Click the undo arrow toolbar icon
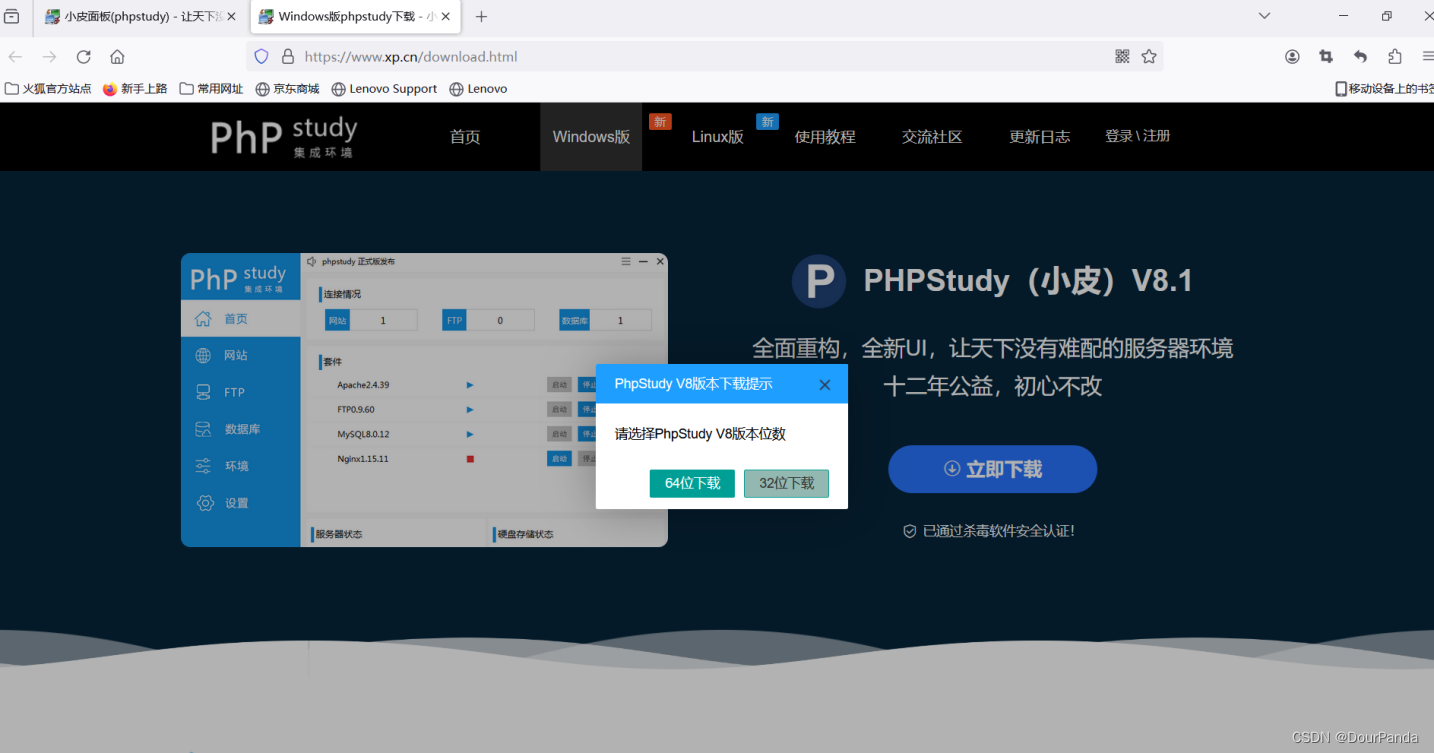Screen dimensions: 1434x753 click(x=1360, y=57)
